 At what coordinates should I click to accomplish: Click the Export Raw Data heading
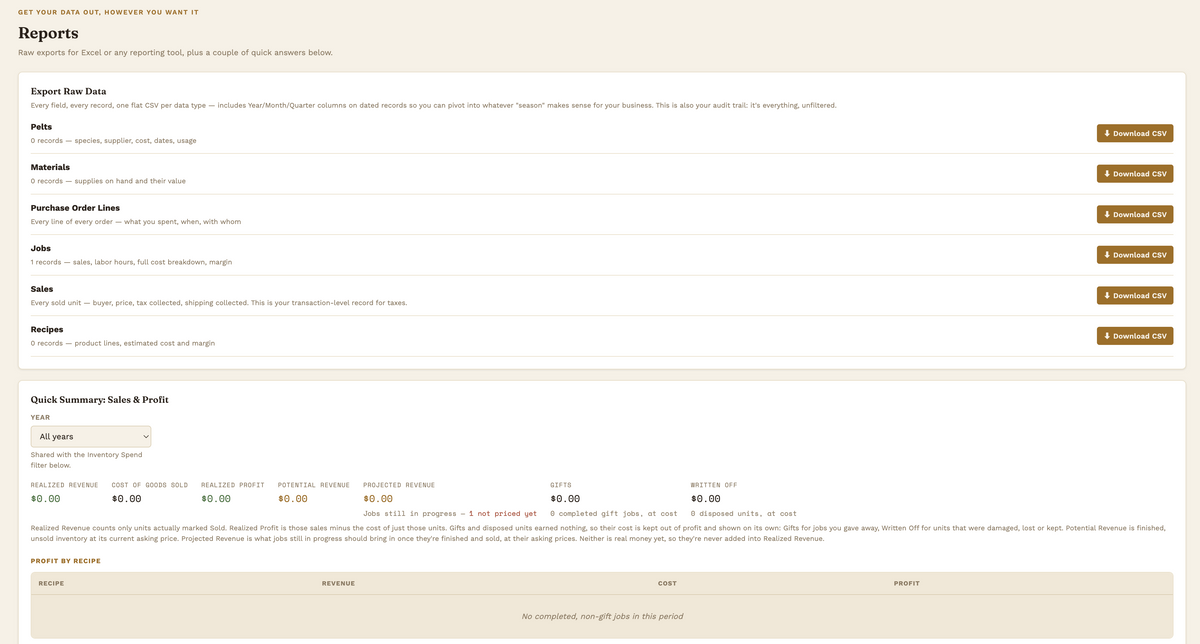click(68, 91)
